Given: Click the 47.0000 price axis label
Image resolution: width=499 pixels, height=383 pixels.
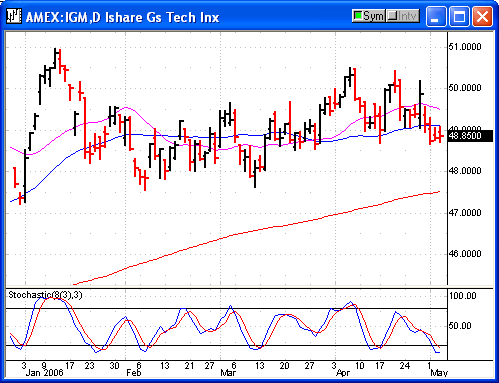Looking at the screenshot, I should [465, 213].
